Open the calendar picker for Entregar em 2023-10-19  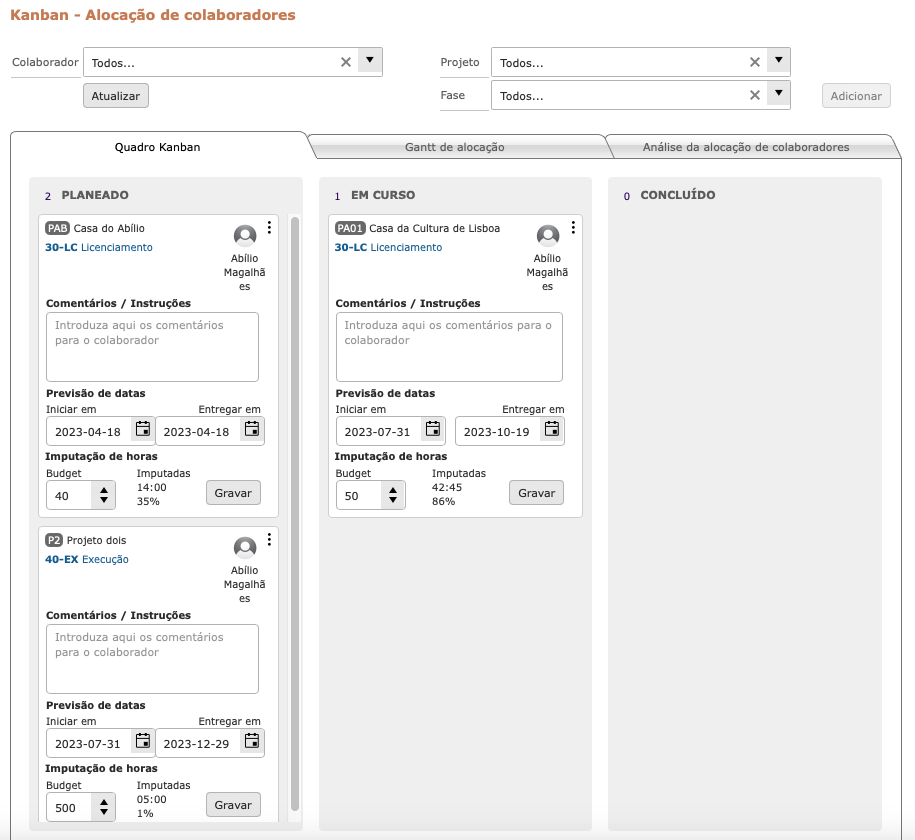[x=551, y=430]
